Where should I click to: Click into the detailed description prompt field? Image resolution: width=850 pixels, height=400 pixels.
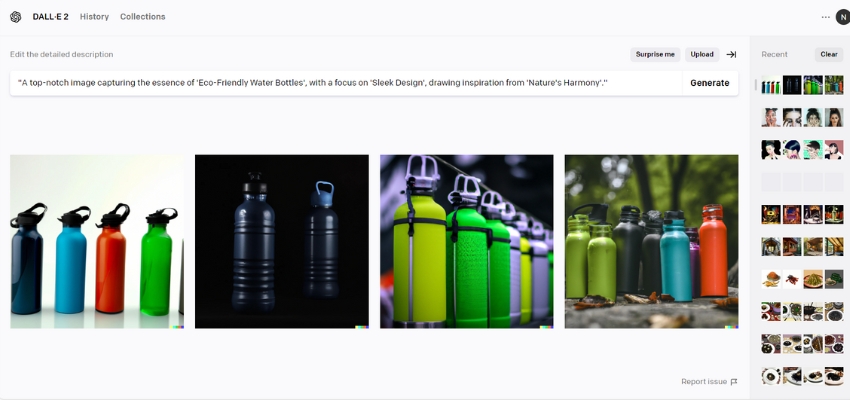(346, 83)
